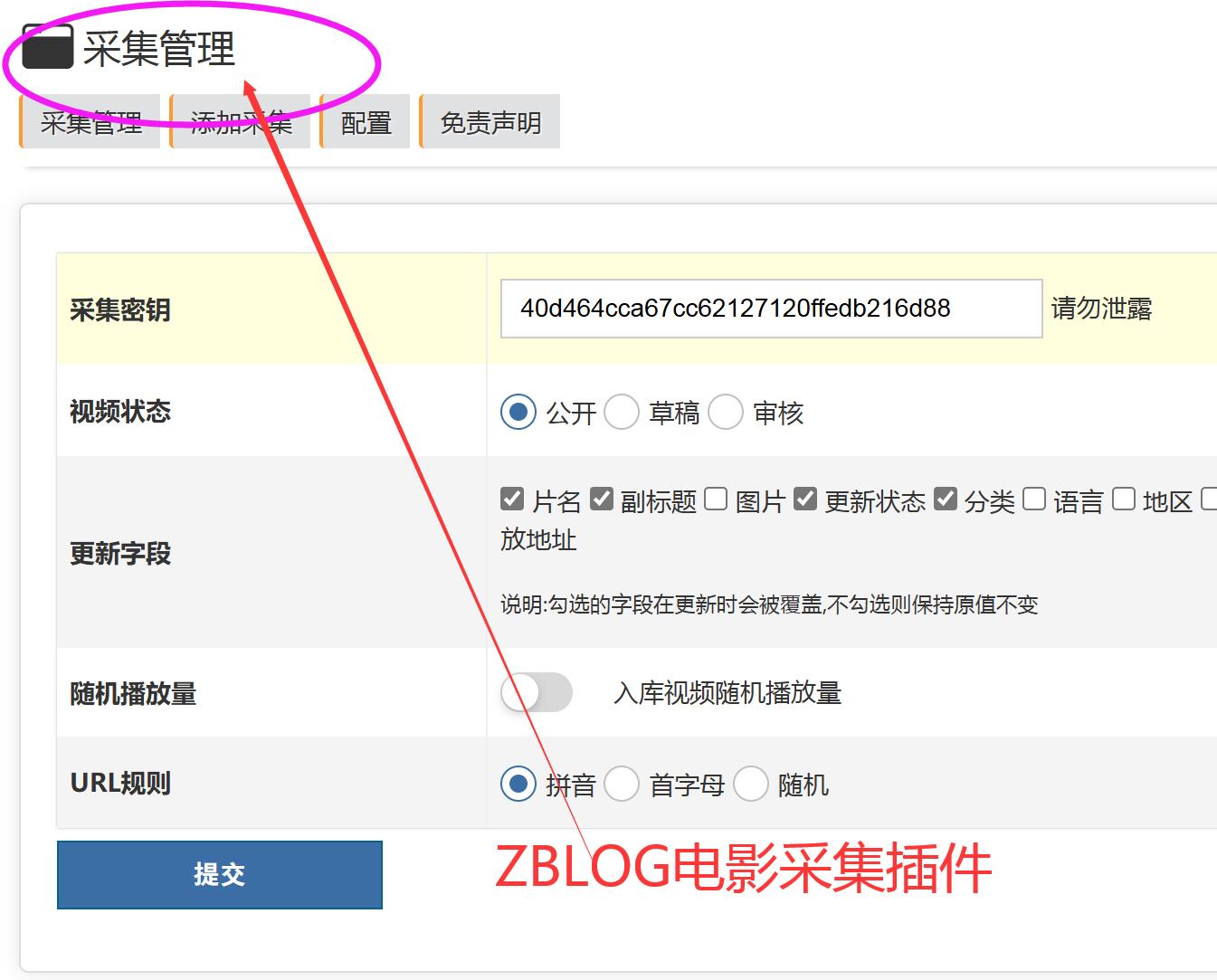Open the 免责声明 tab

coord(490,122)
